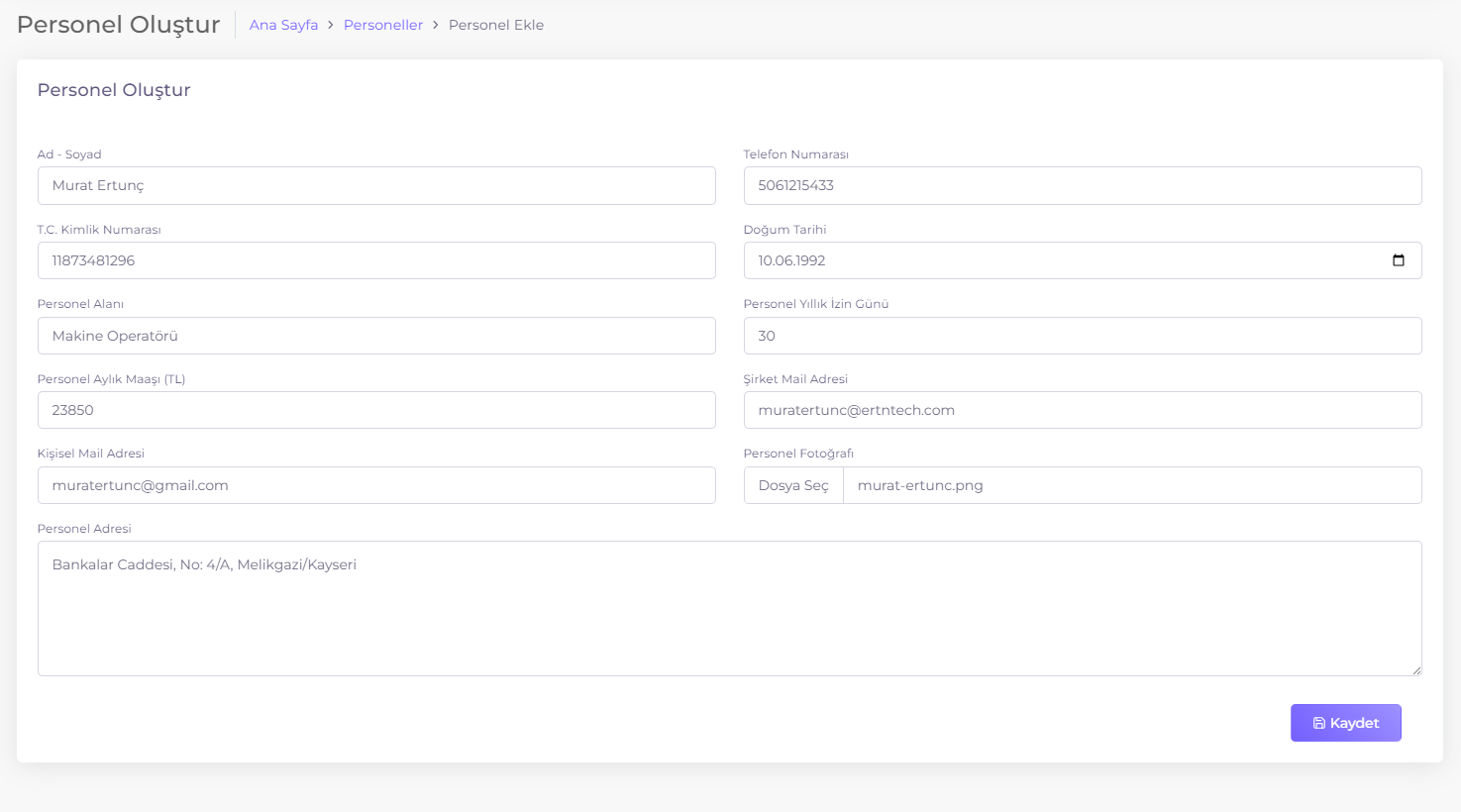Open the date picker calendar icon
The height and width of the screenshot is (812, 1461).
point(1398,260)
